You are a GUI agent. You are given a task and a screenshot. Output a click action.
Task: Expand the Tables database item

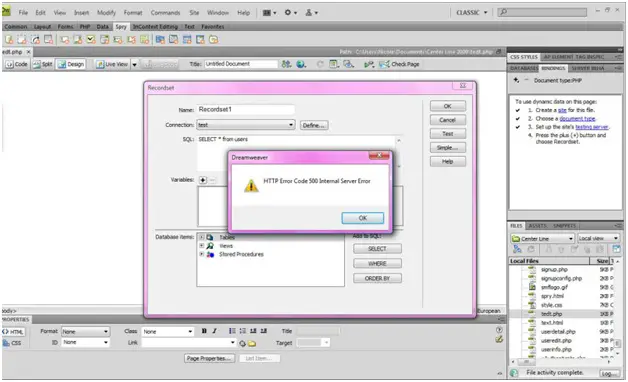point(201,237)
